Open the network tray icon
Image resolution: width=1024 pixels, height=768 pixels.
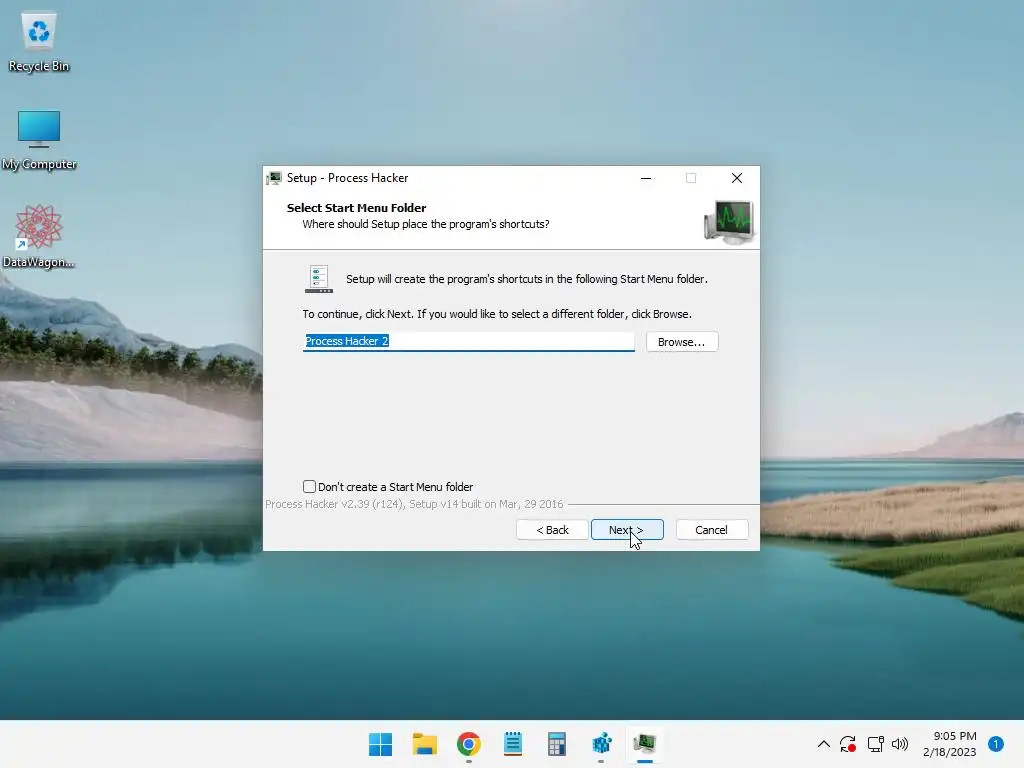click(x=875, y=744)
